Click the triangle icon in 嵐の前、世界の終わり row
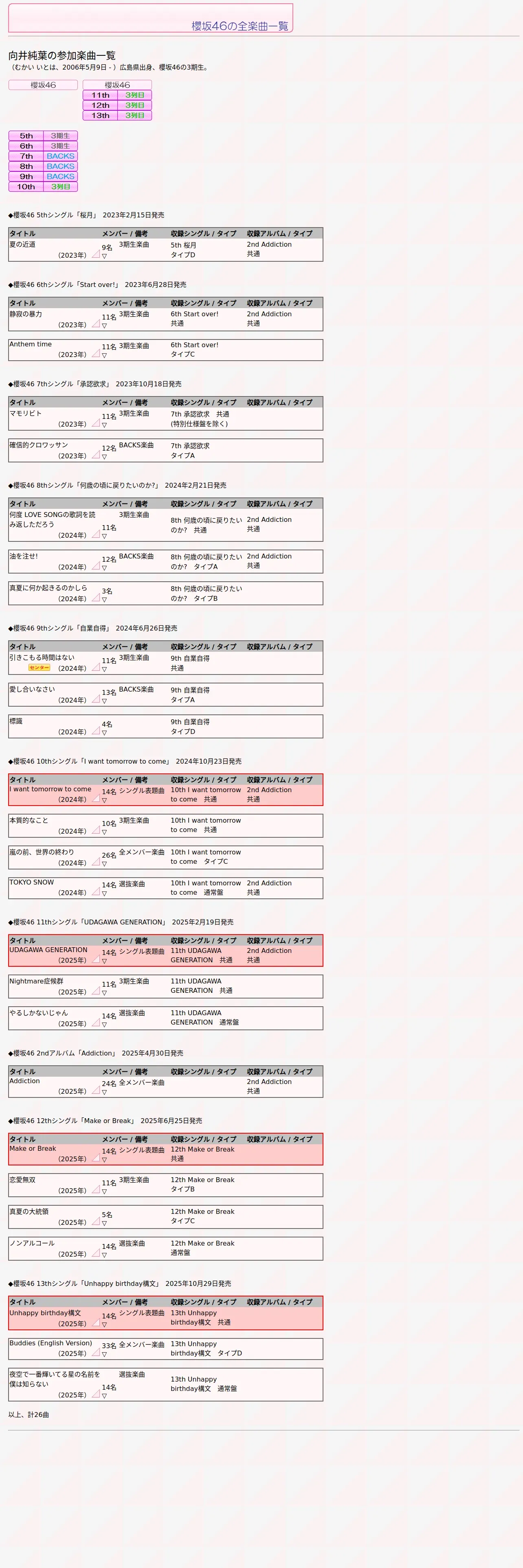This screenshot has width=523, height=1568. [x=96, y=862]
